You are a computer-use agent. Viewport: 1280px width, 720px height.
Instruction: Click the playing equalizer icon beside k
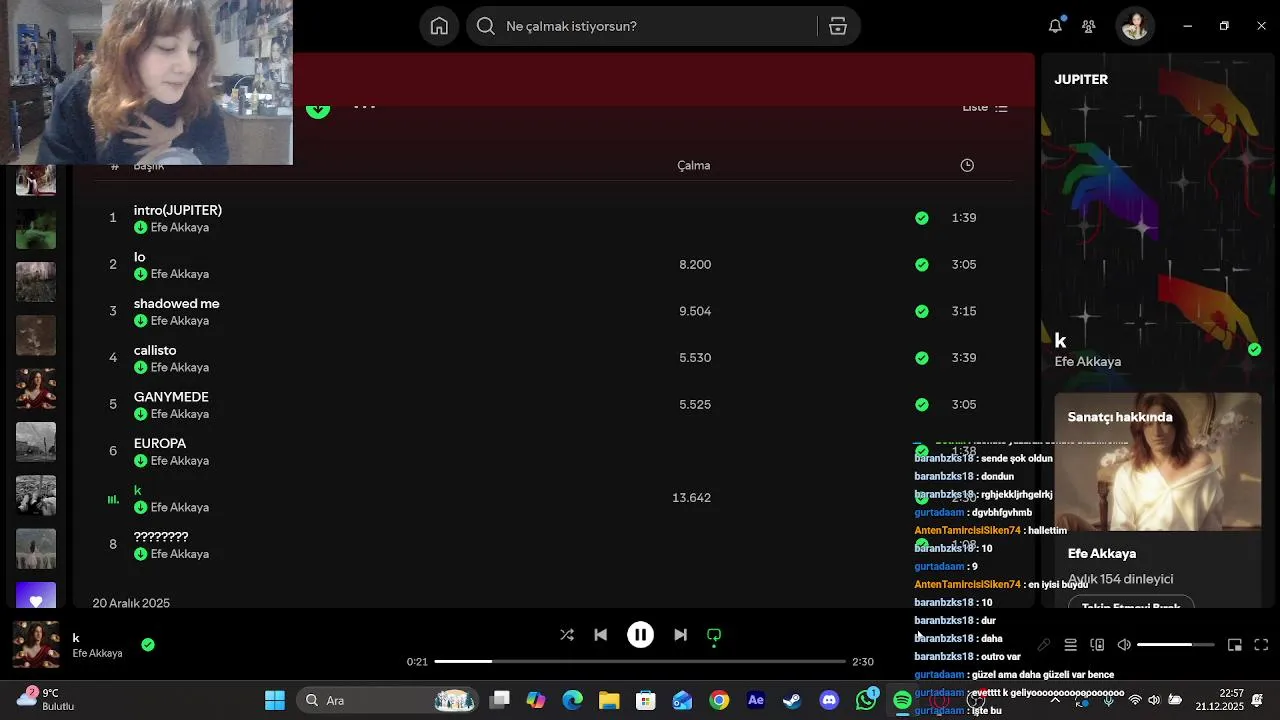pos(113,498)
